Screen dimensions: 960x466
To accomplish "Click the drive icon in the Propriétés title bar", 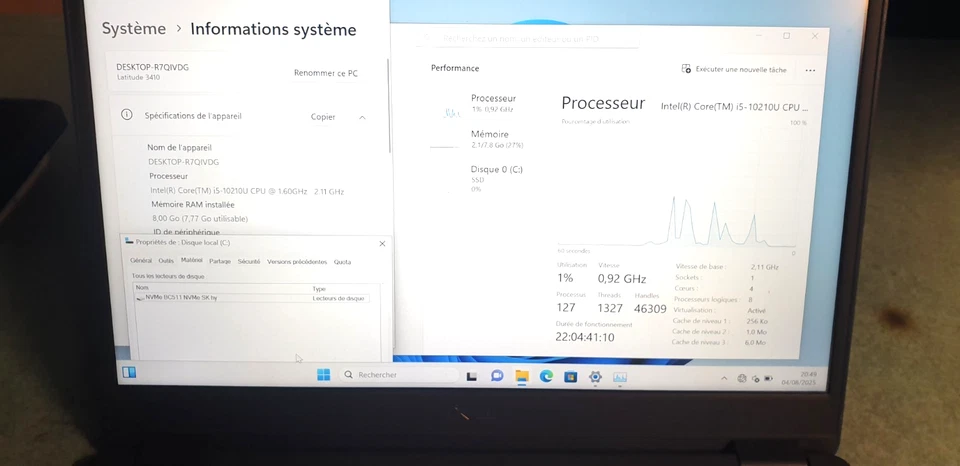I will pyautogui.click(x=129, y=241).
